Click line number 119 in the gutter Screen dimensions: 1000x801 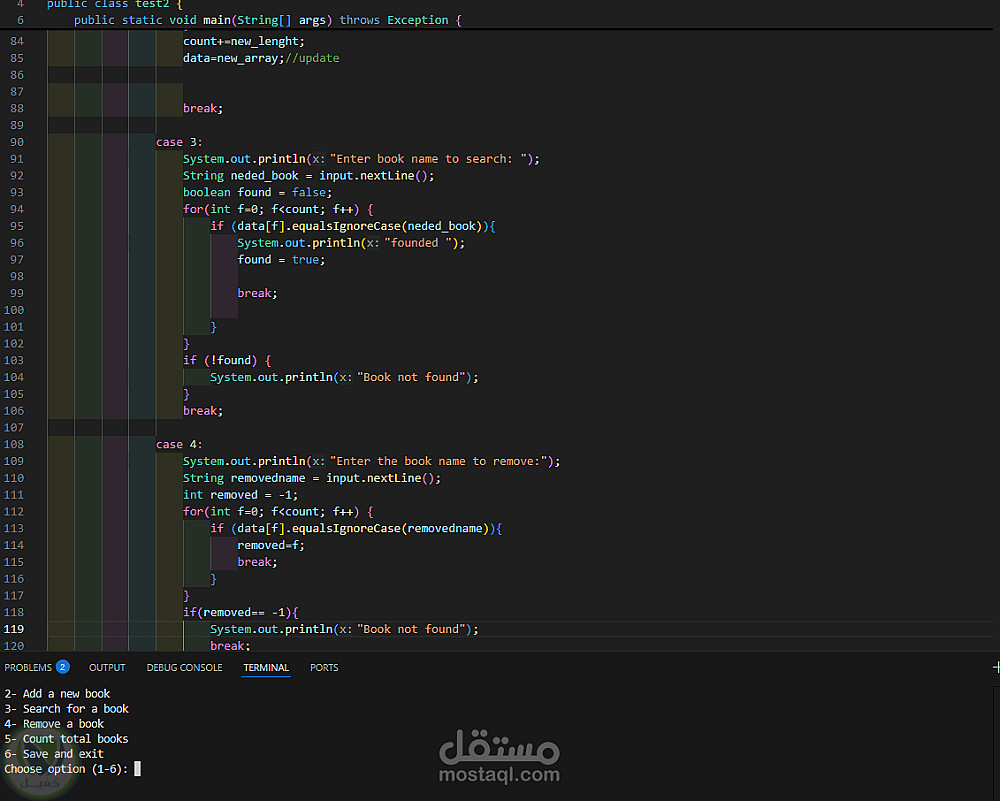click(x=13, y=629)
